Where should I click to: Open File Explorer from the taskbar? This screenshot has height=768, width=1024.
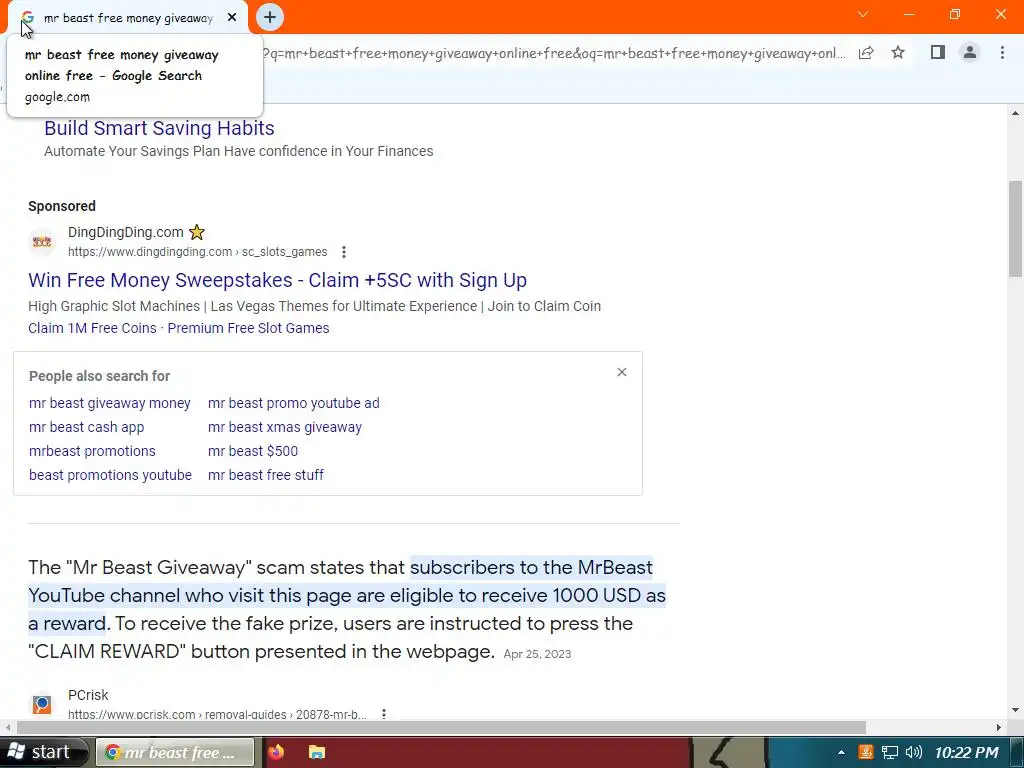[x=317, y=752]
